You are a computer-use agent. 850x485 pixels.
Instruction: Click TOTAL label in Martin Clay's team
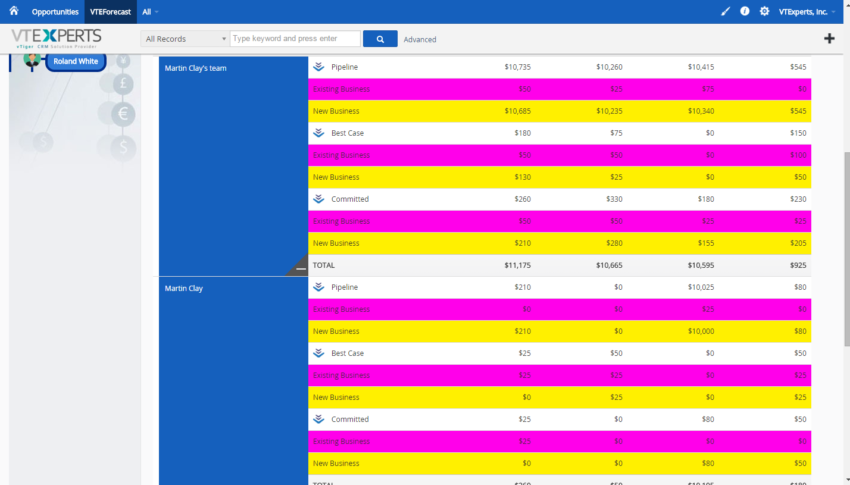click(x=324, y=266)
